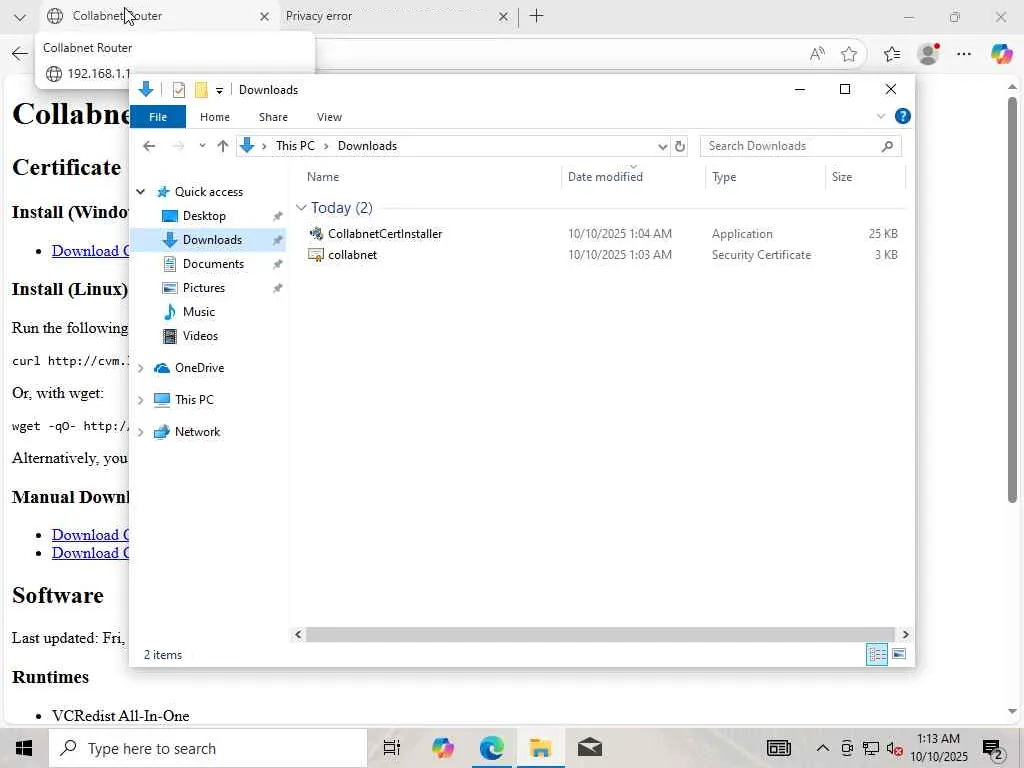Switch to Details view using status bar icon
1024x768 pixels.
click(x=876, y=654)
